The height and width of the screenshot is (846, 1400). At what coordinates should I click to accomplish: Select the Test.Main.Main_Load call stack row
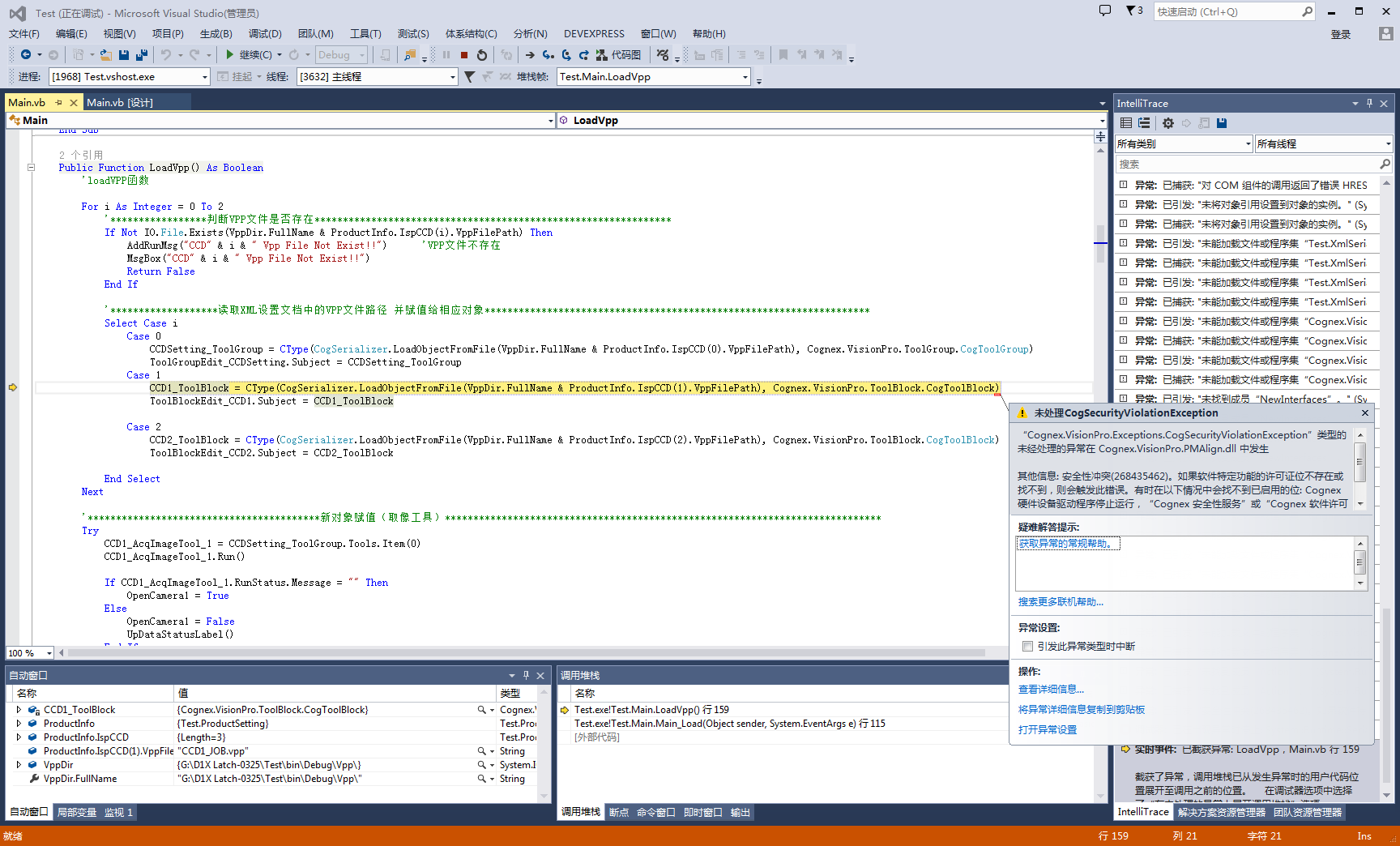click(x=782, y=724)
